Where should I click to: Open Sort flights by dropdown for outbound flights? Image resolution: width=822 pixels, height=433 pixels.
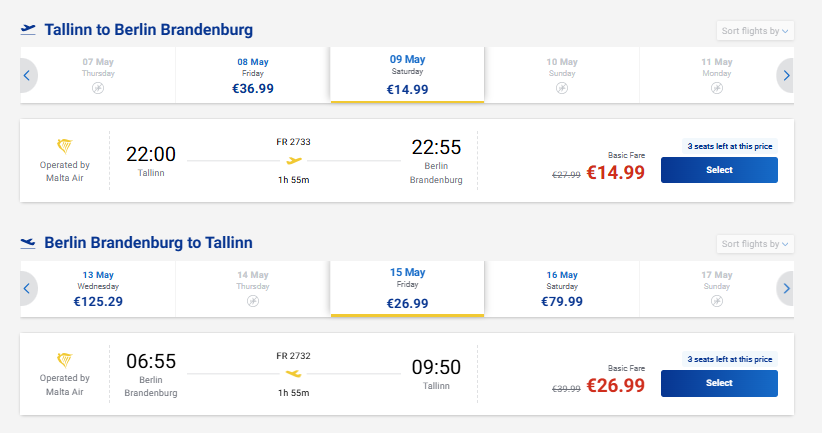click(755, 31)
